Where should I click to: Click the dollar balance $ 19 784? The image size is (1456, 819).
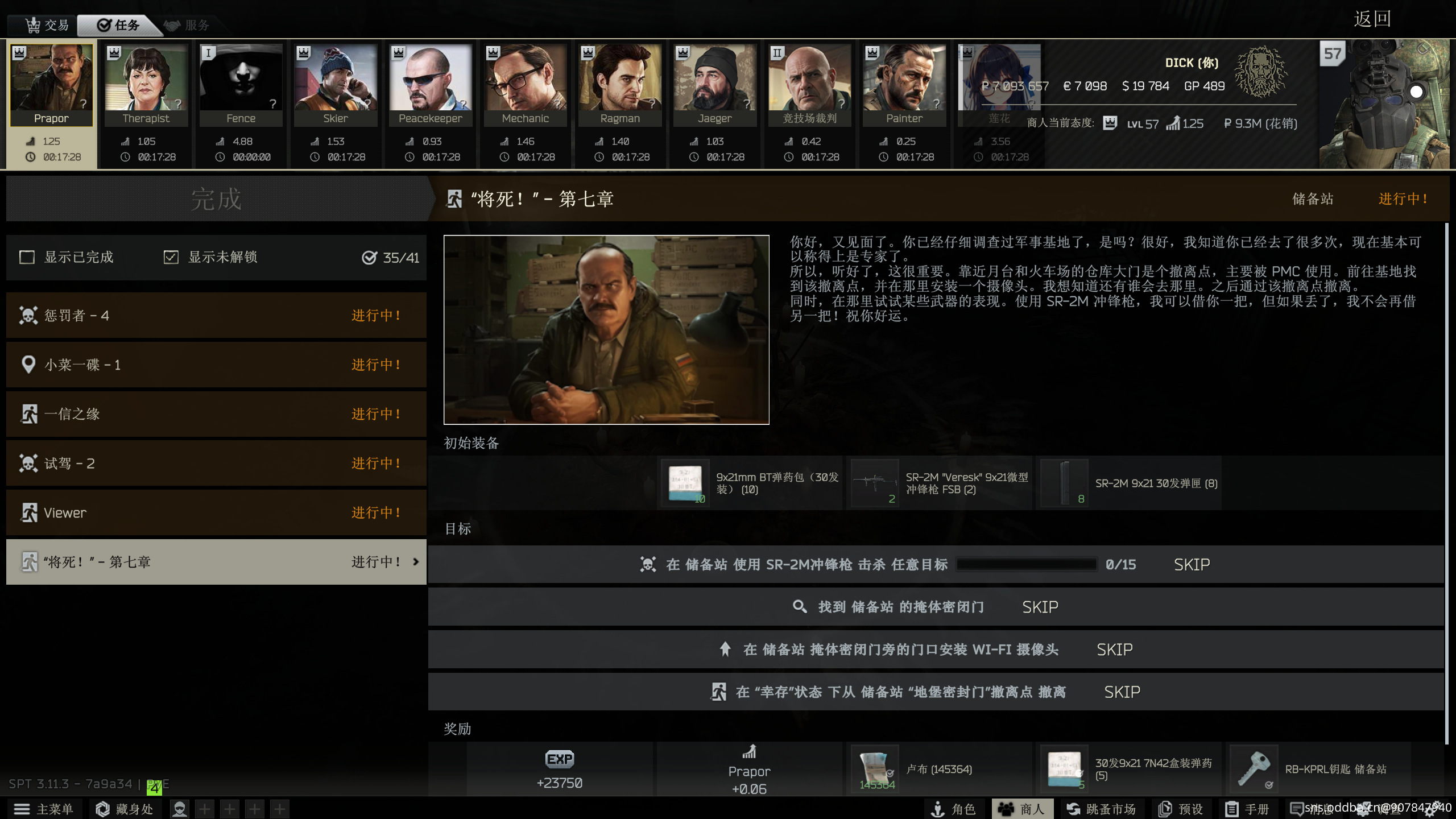click(x=1145, y=86)
